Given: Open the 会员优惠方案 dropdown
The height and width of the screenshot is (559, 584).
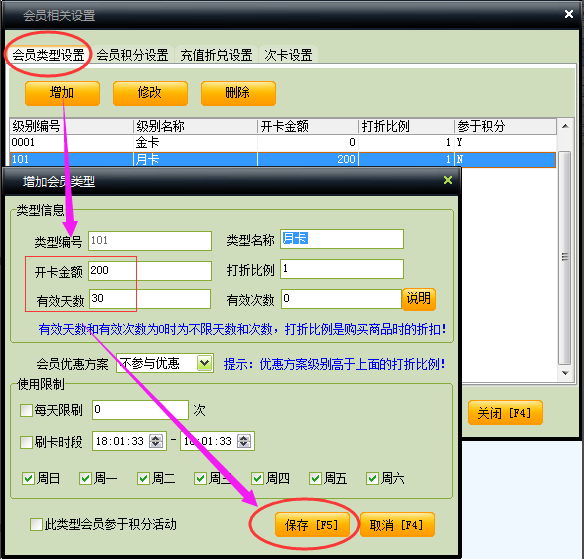Looking at the screenshot, I should [x=204, y=363].
